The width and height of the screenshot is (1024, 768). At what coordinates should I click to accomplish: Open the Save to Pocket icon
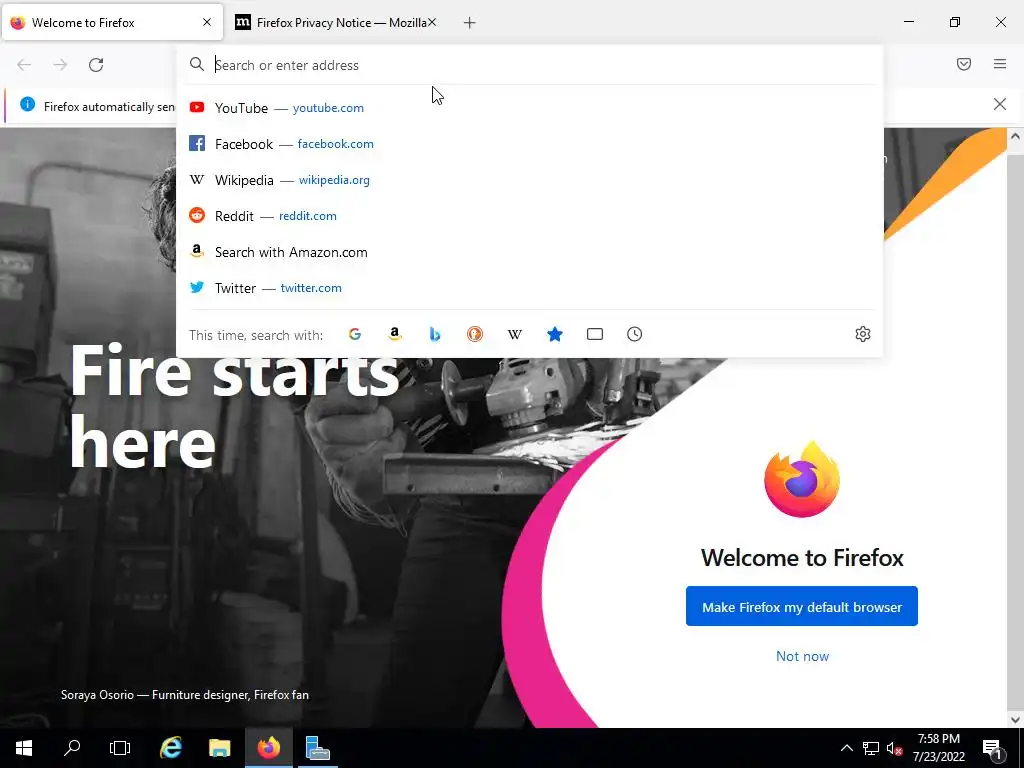point(964,64)
